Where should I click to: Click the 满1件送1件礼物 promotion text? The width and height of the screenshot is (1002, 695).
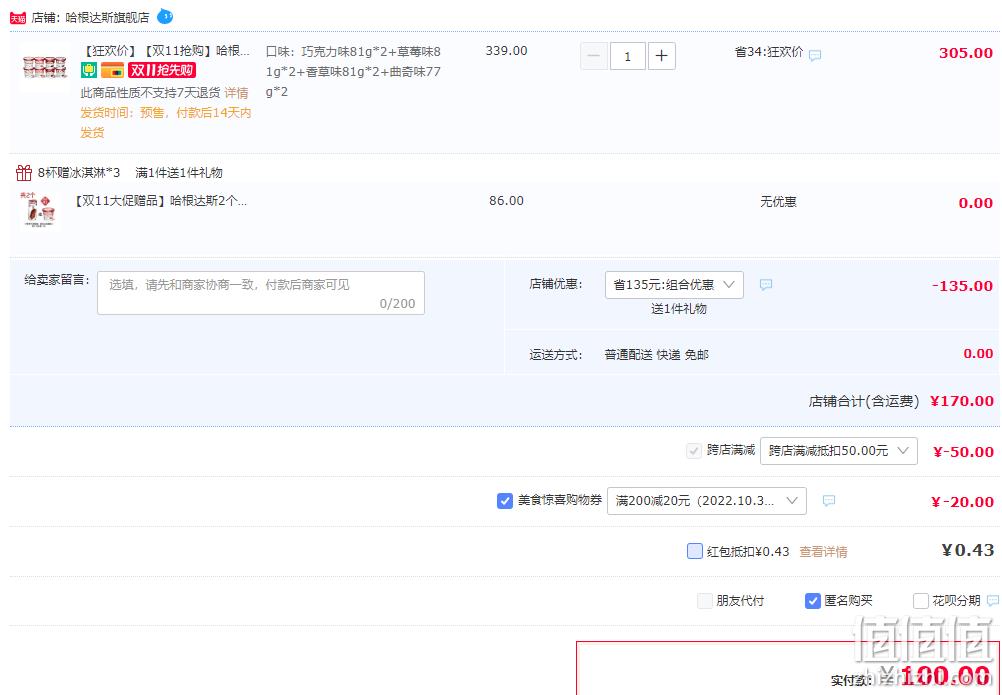click(179, 172)
